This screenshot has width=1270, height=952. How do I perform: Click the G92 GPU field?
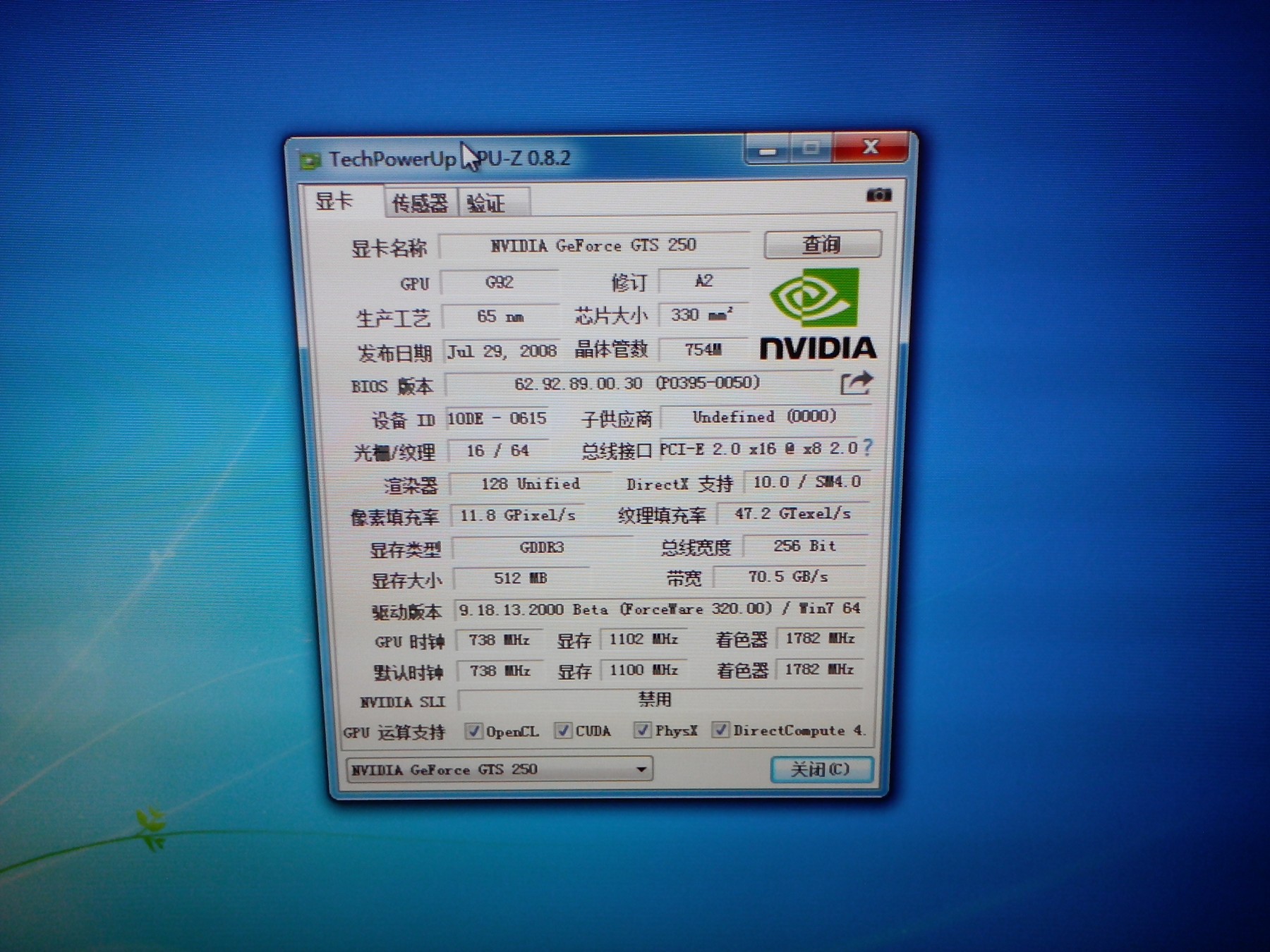tap(500, 282)
